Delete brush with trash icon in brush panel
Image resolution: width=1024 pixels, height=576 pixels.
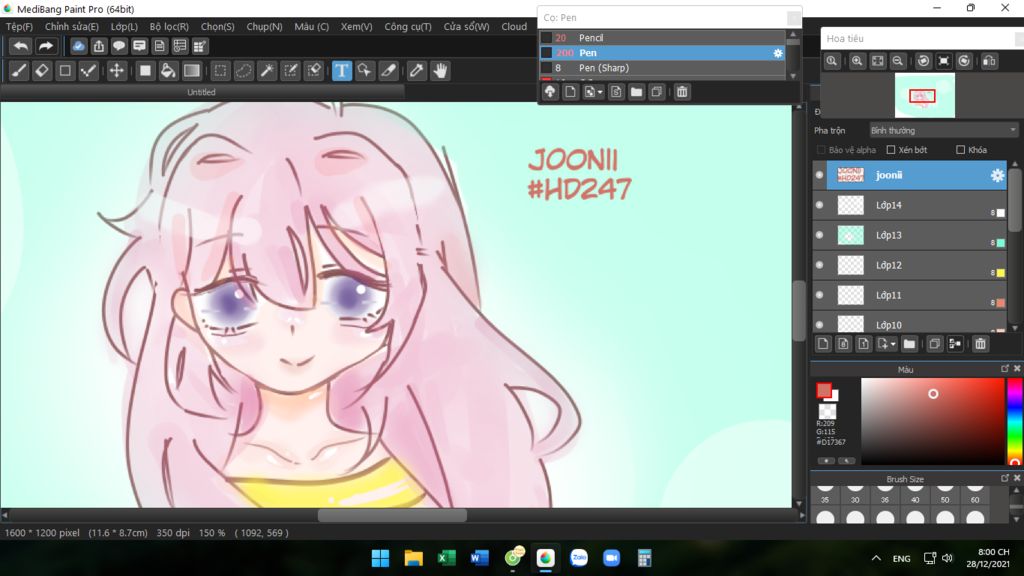coord(682,92)
